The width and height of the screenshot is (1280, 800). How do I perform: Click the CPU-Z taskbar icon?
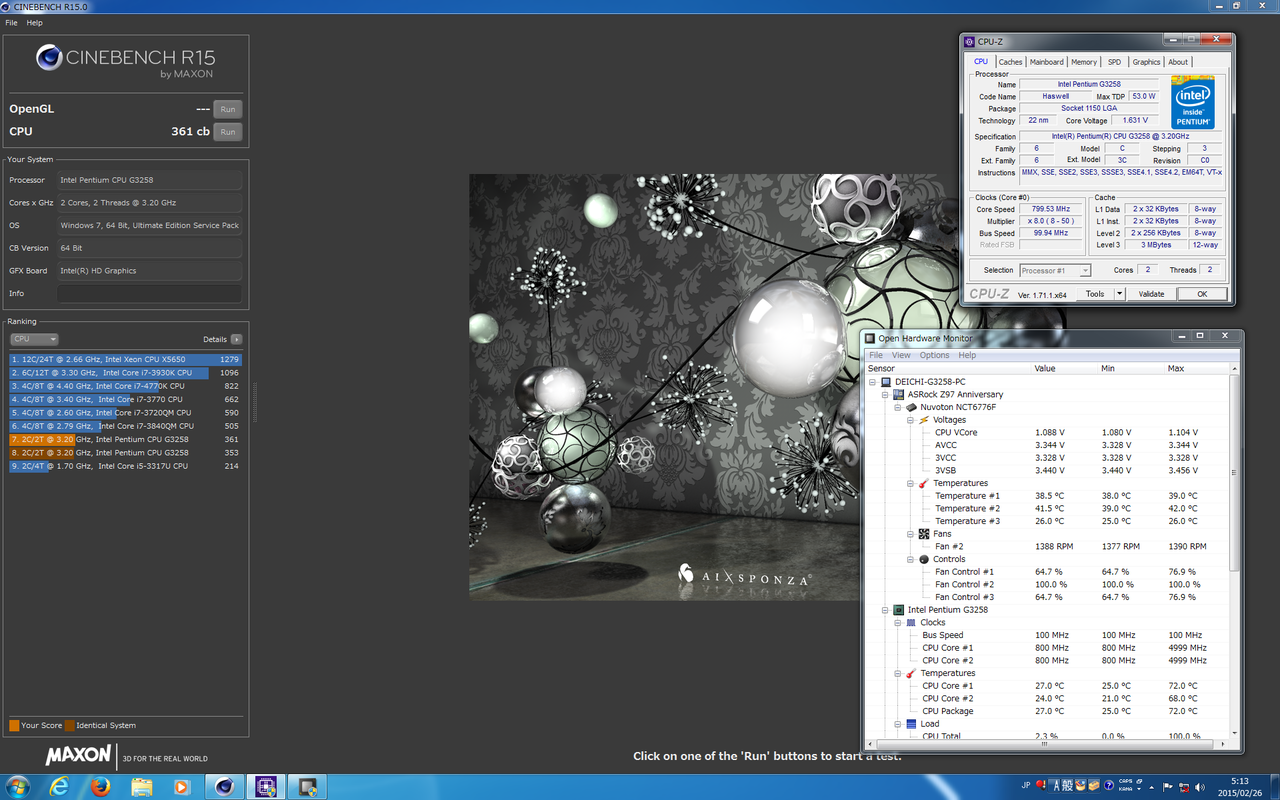click(x=266, y=786)
